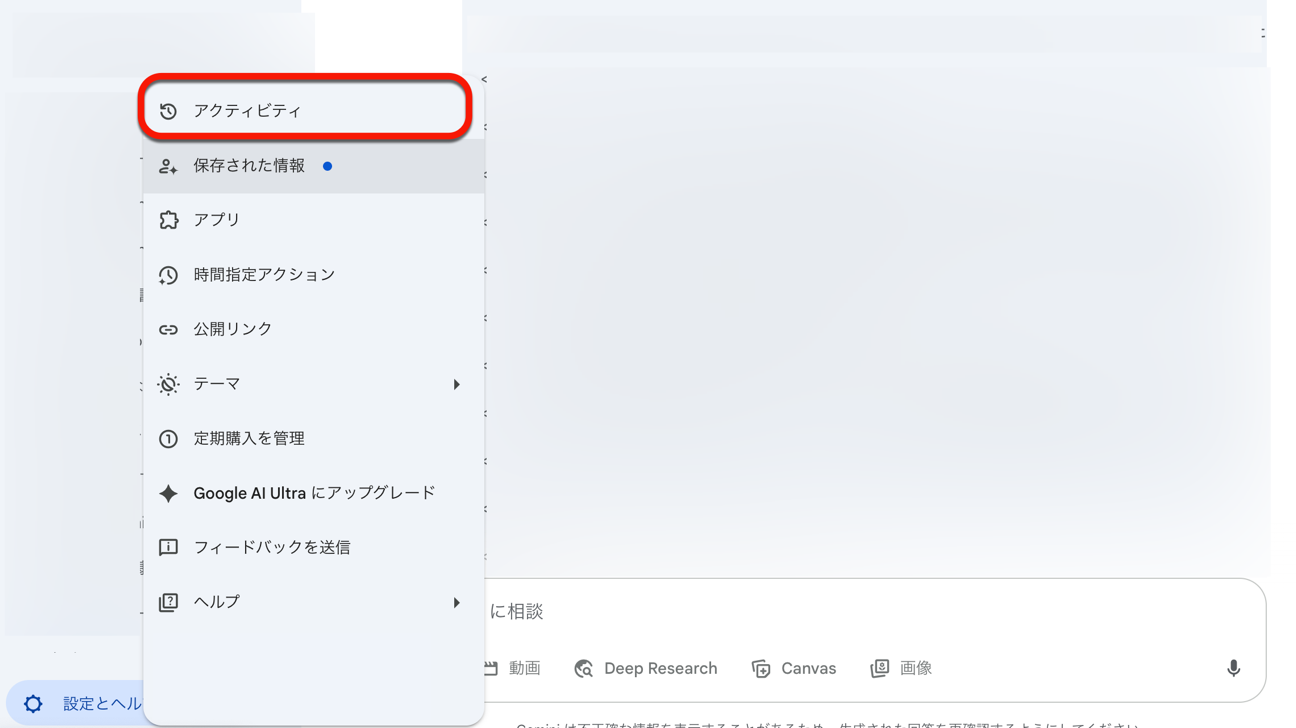Click the Activity history clock icon
Viewport: 1296px width, 728px height.
[x=168, y=111]
